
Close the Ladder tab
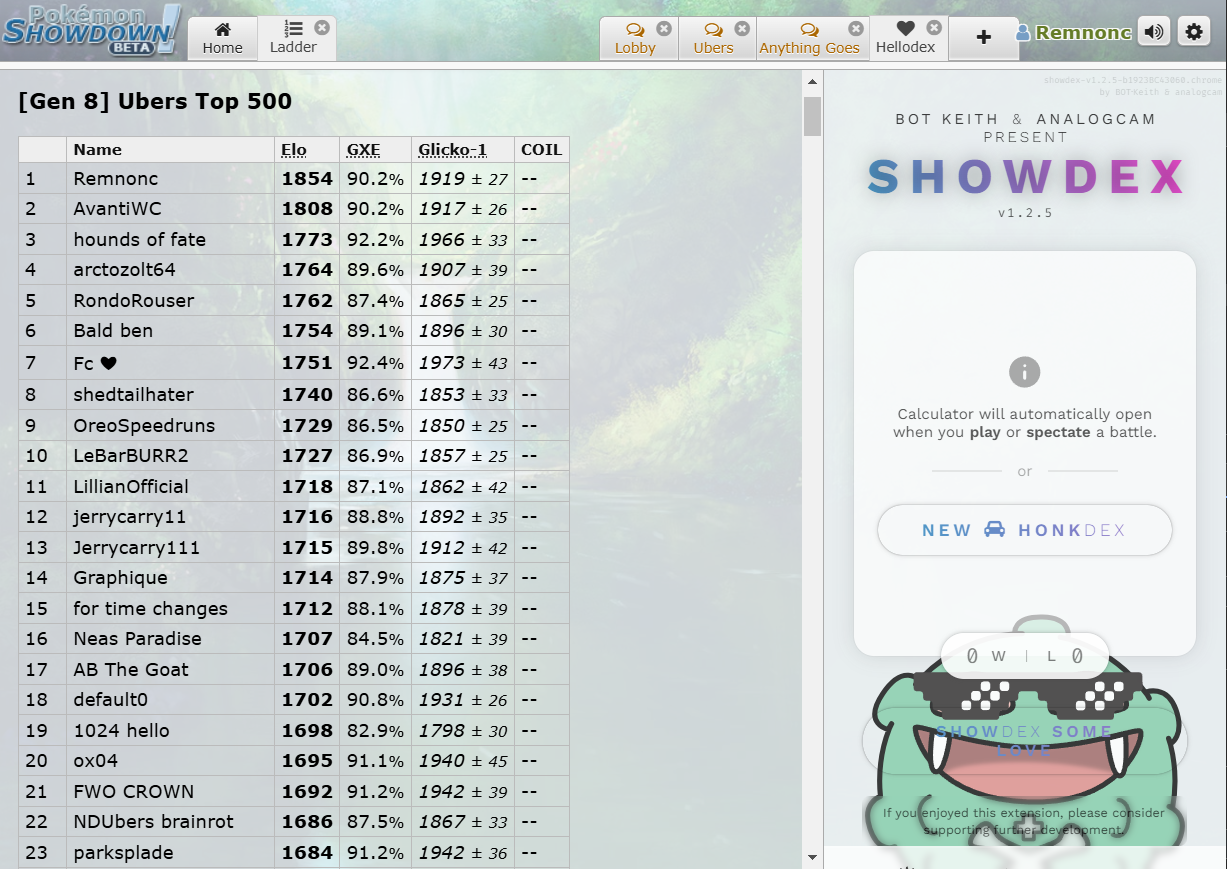tap(321, 27)
